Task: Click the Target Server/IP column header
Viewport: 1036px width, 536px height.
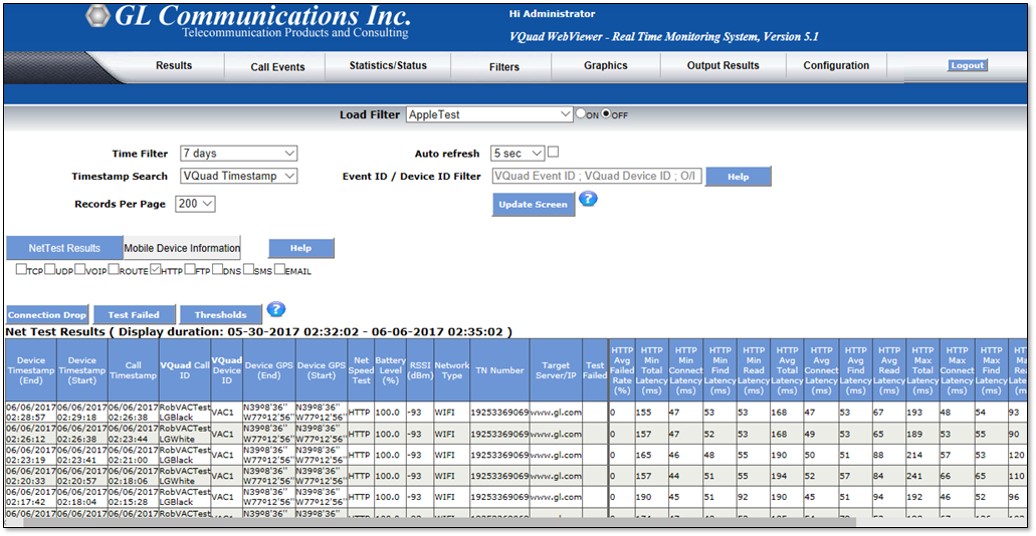Action: [556, 370]
